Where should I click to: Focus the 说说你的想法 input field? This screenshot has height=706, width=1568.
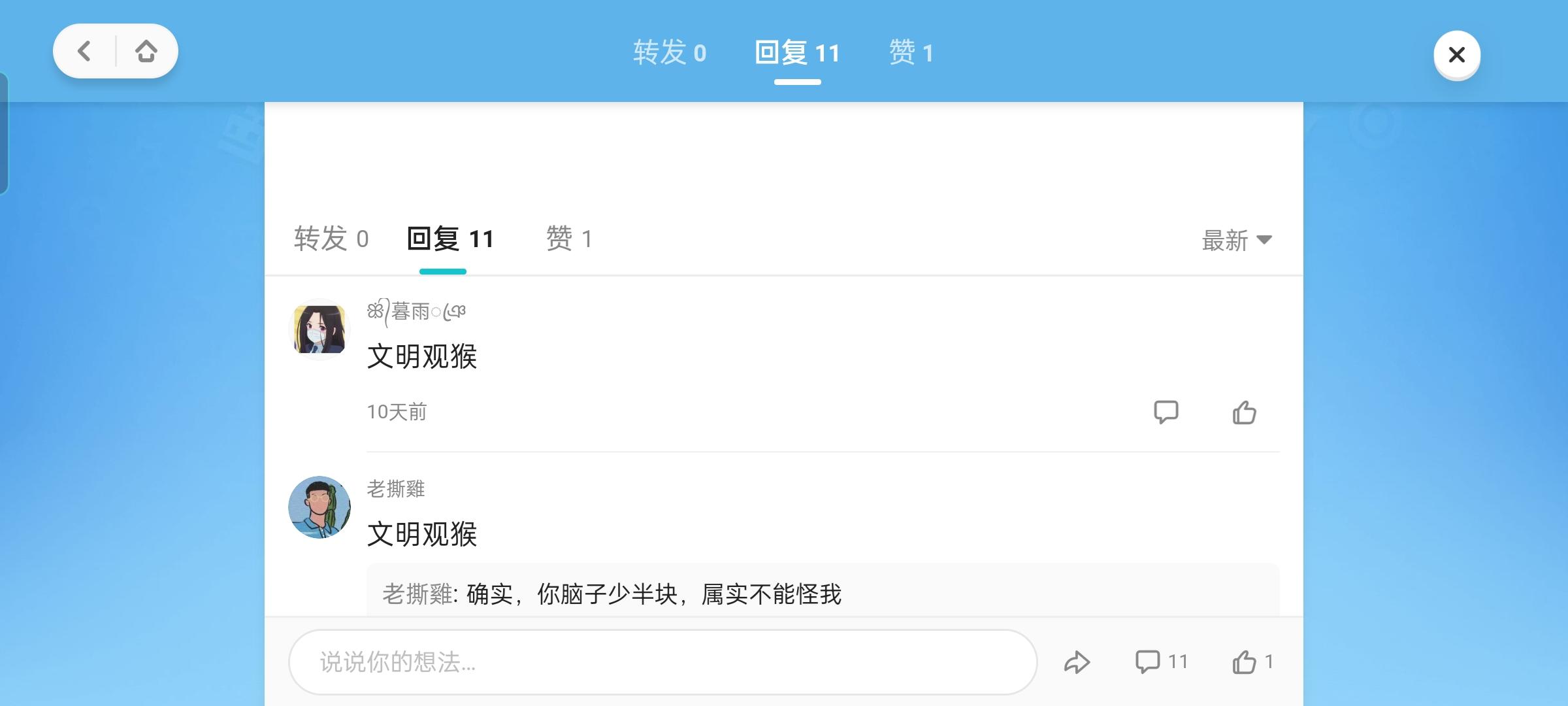point(662,662)
